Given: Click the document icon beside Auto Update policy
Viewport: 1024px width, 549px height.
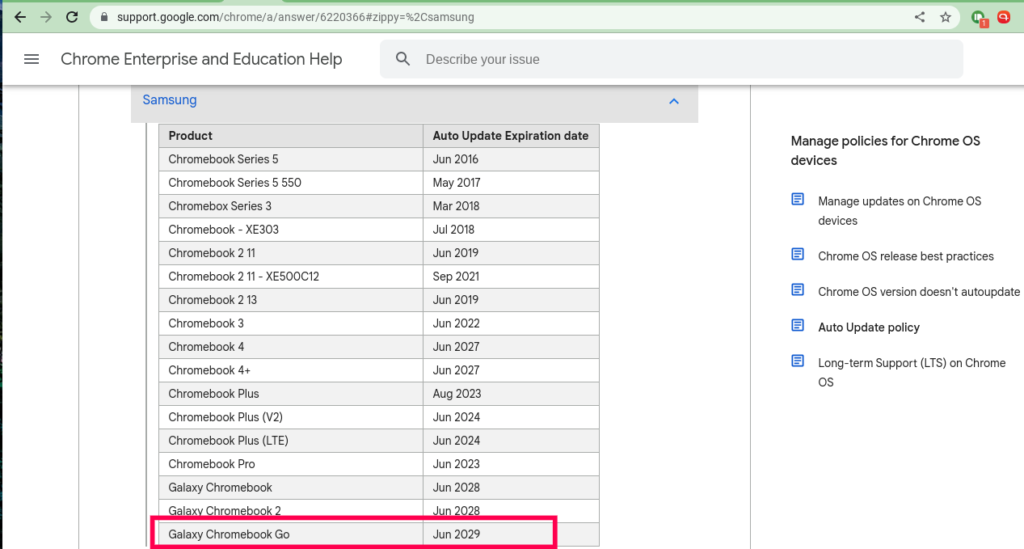Looking at the screenshot, I should (797, 325).
